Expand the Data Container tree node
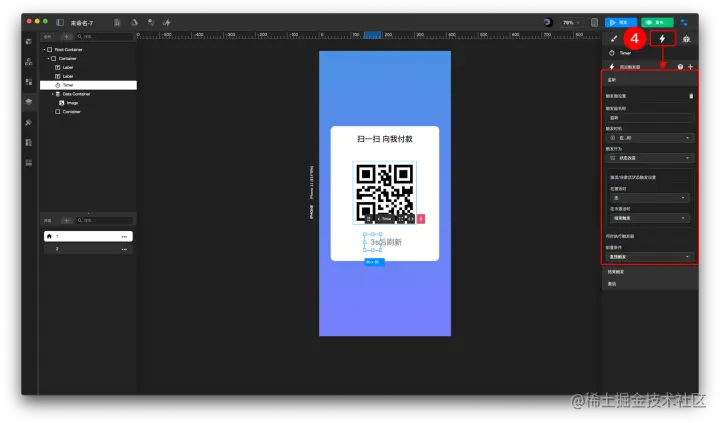Viewport: 720px width, 423px height. [x=52, y=94]
